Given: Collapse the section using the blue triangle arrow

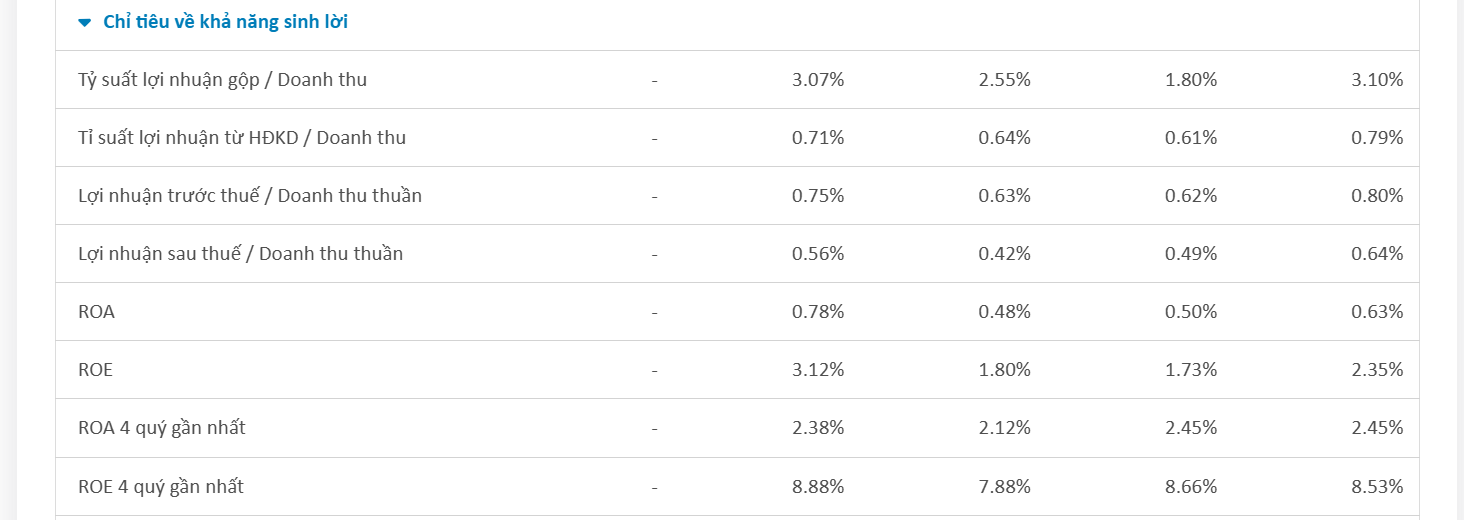Looking at the screenshot, I should pyautogui.click(x=85, y=22).
